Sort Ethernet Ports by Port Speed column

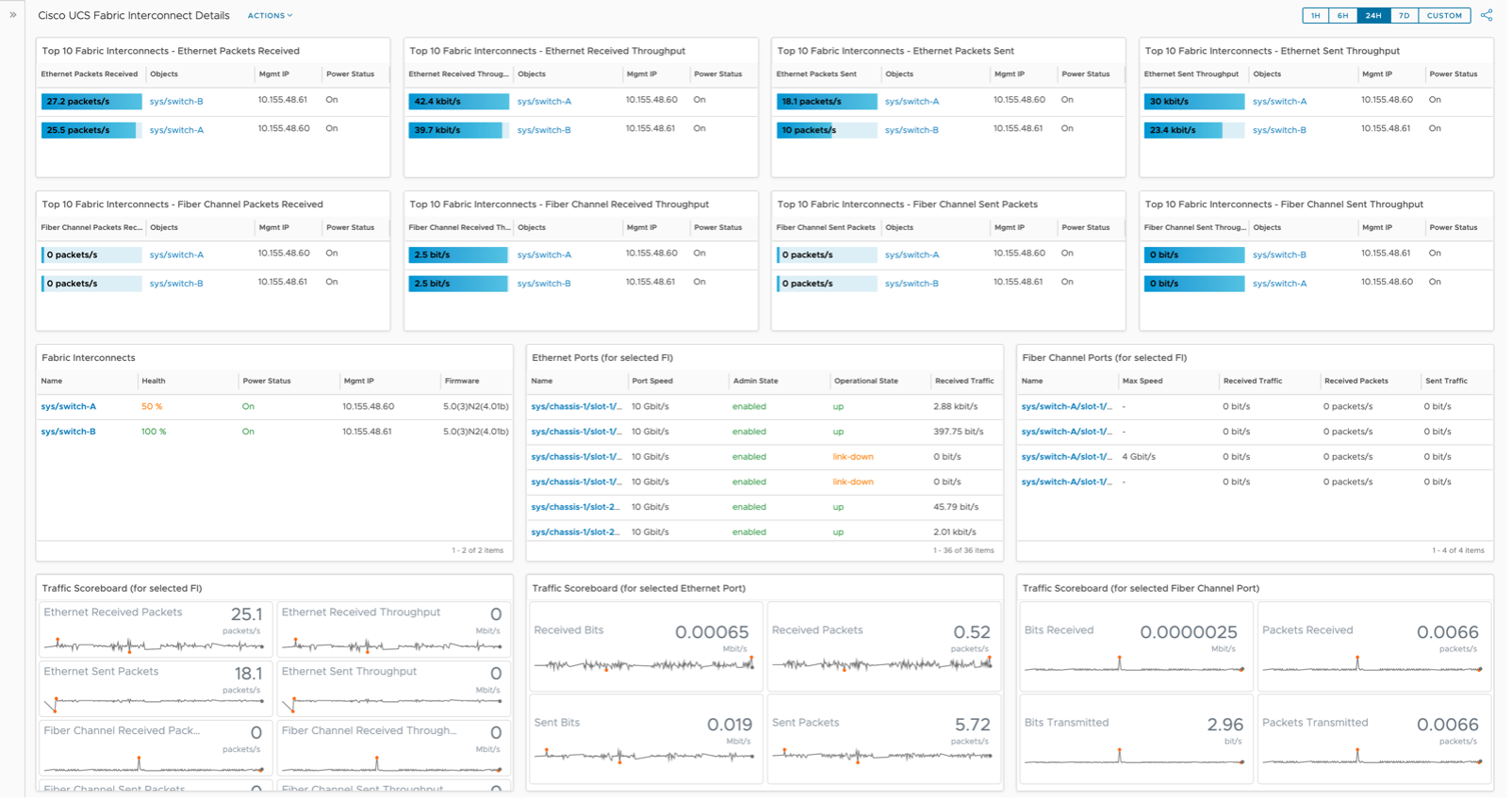[652, 382]
